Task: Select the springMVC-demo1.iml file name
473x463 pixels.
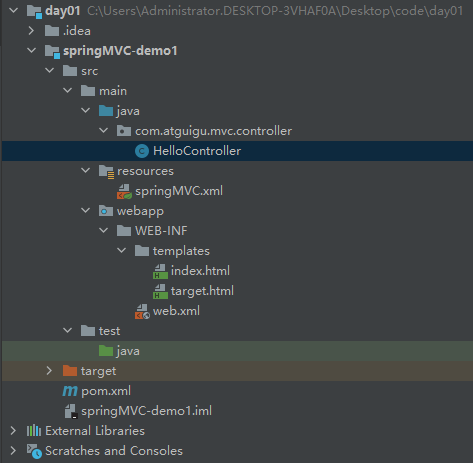Action: tap(147, 411)
